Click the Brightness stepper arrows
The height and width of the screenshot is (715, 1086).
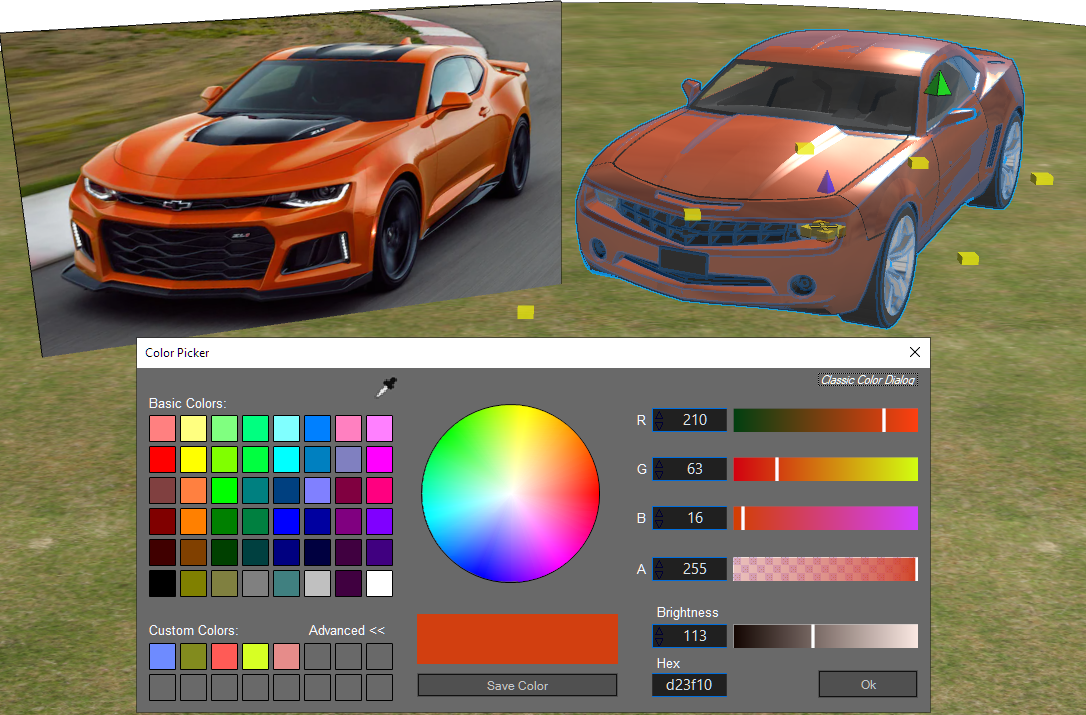coord(659,636)
